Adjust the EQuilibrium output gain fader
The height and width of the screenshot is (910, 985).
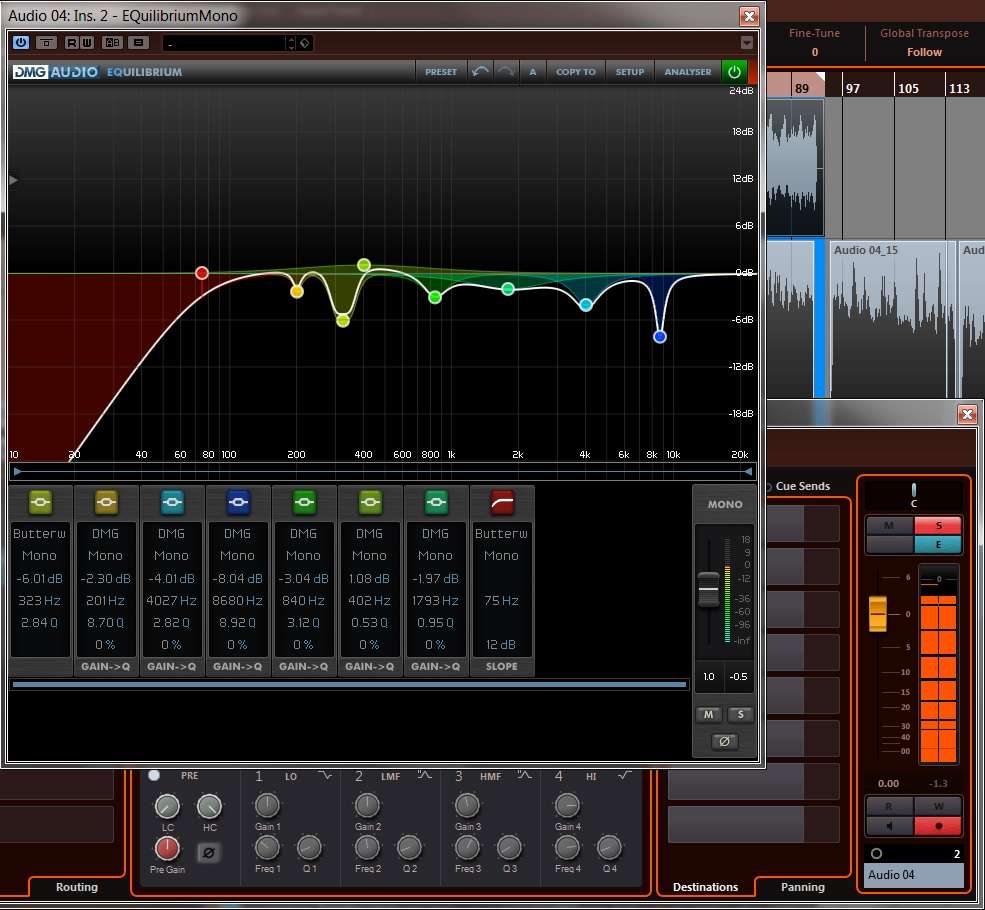[x=709, y=589]
